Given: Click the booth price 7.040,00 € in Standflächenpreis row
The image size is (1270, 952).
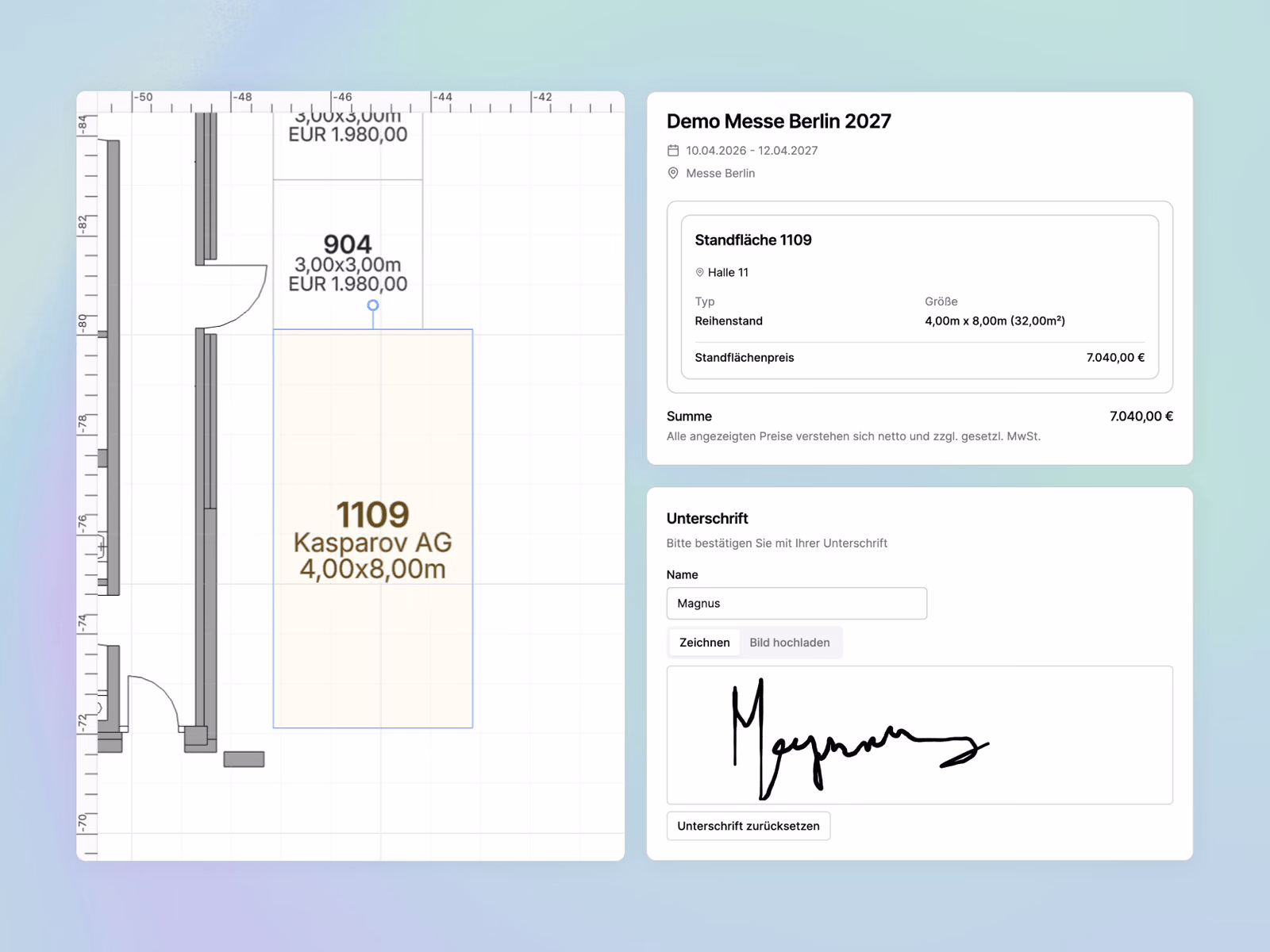Looking at the screenshot, I should pyautogui.click(x=1115, y=358).
